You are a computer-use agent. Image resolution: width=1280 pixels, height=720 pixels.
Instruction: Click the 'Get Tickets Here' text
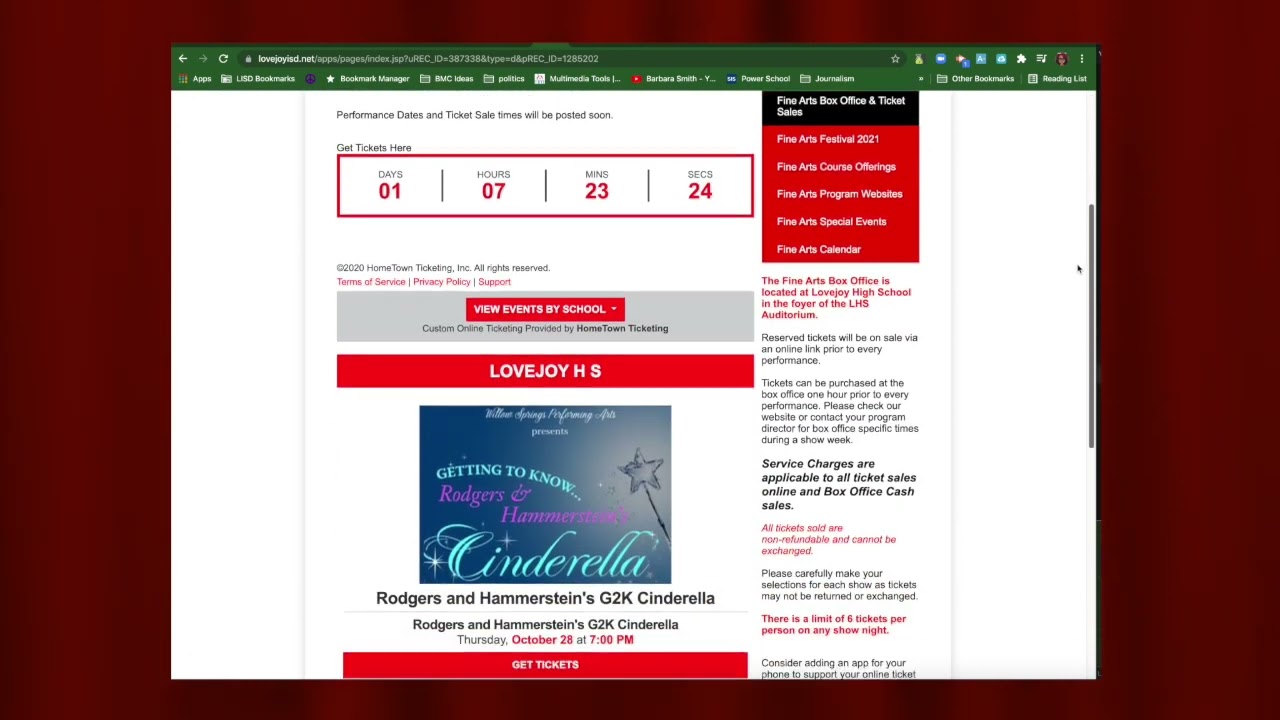point(374,148)
